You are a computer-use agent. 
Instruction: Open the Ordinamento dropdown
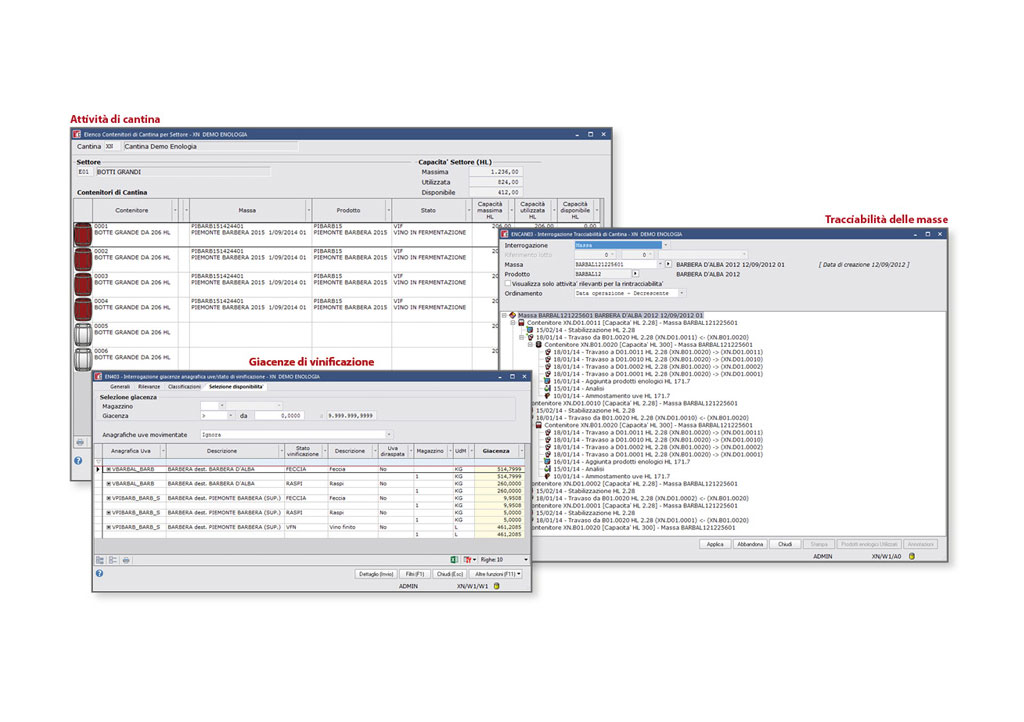click(682, 294)
